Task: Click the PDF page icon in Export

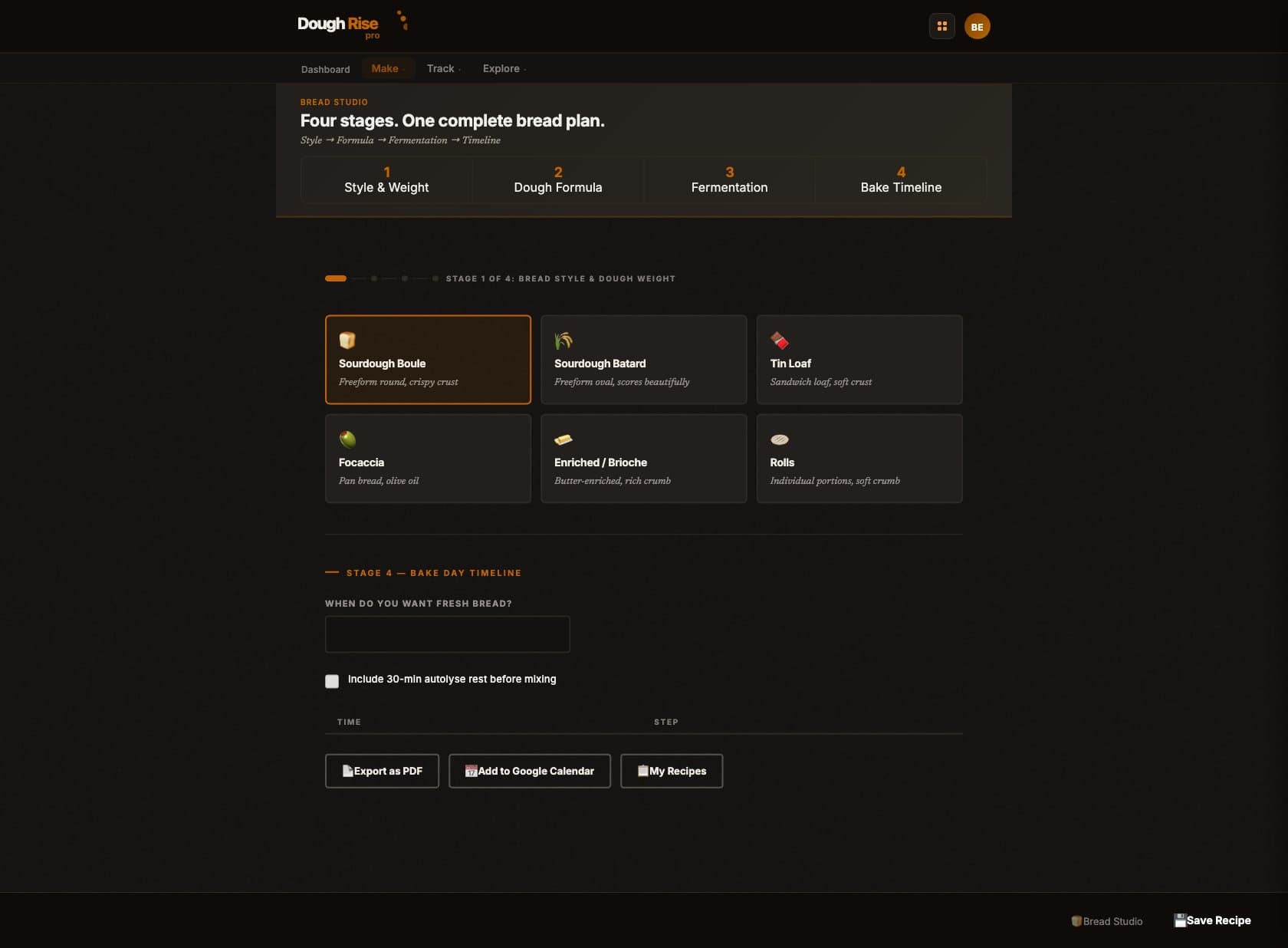Action: pyautogui.click(x=347, y=771)
